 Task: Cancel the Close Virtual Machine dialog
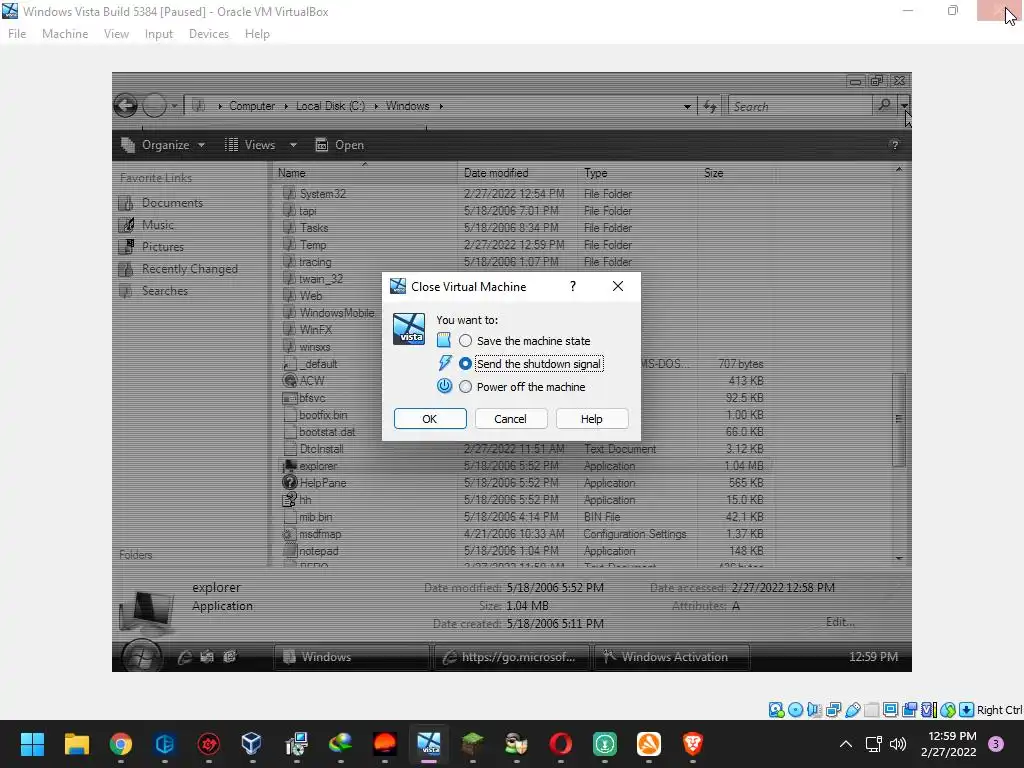511,419
